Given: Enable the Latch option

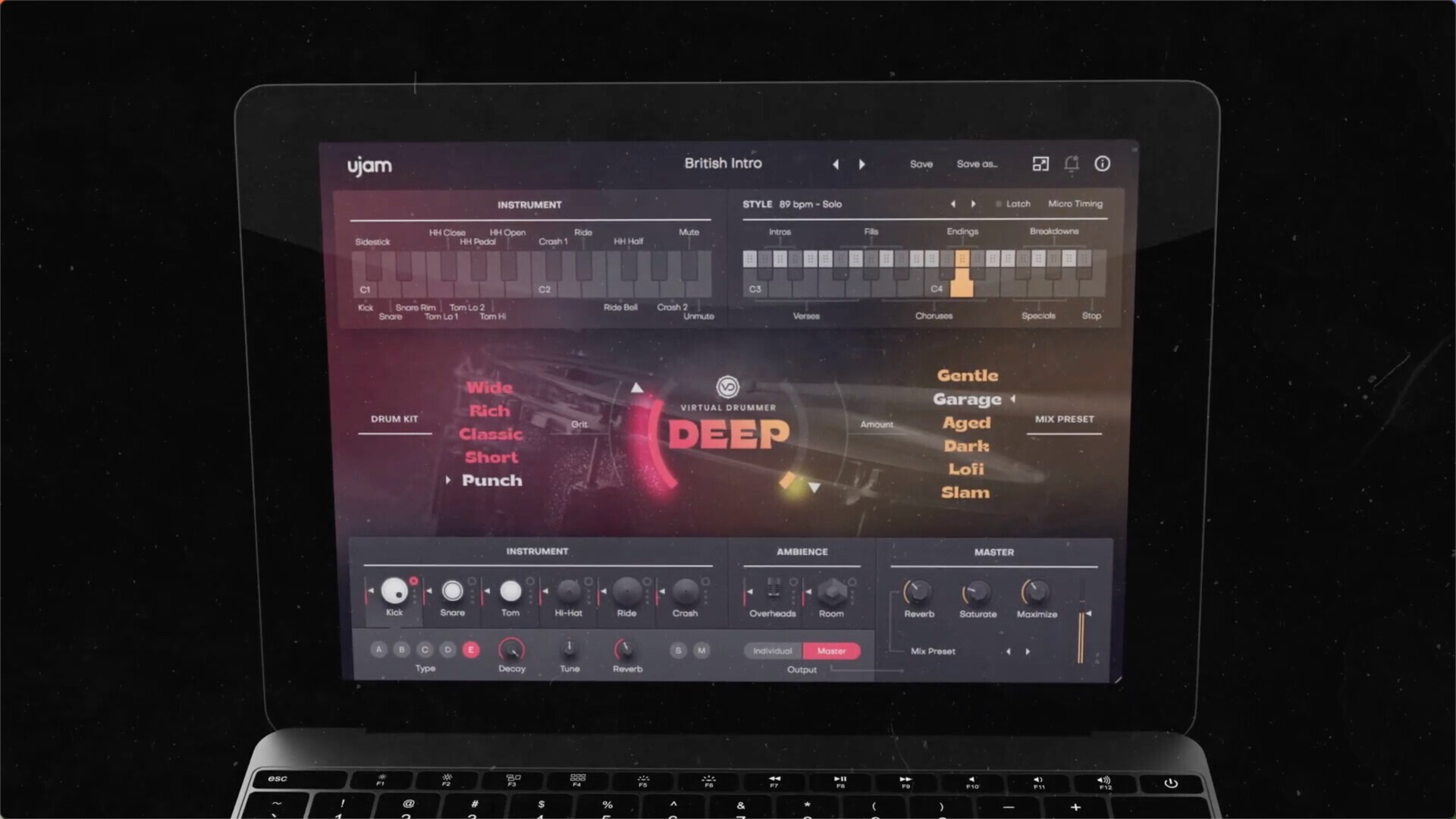Looking at the screenshot, I should click(x=1013, y=204).
